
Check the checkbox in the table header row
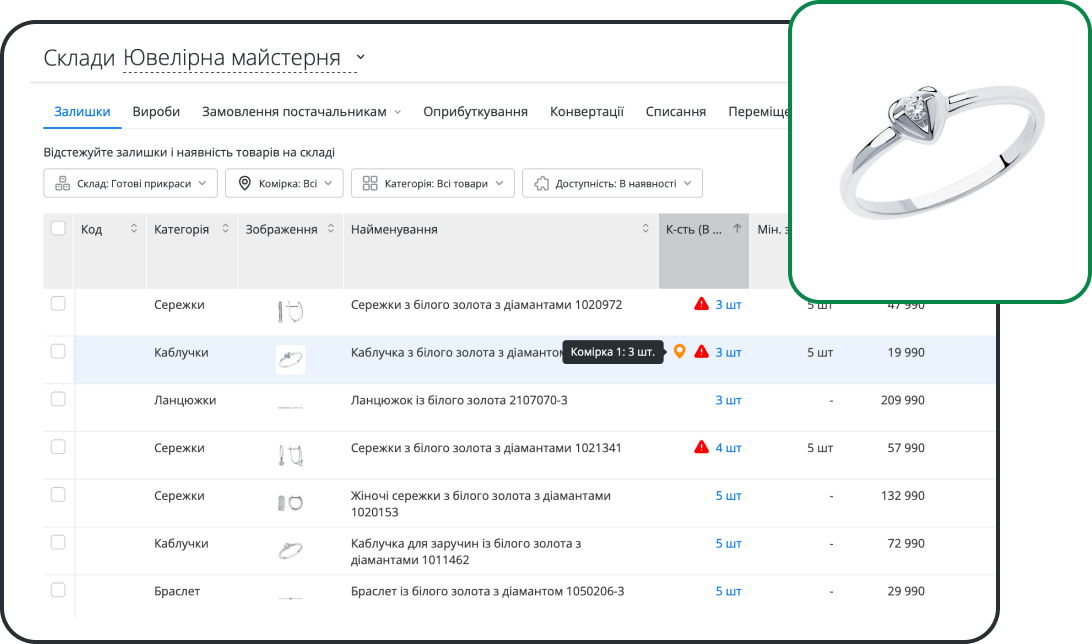57,228
